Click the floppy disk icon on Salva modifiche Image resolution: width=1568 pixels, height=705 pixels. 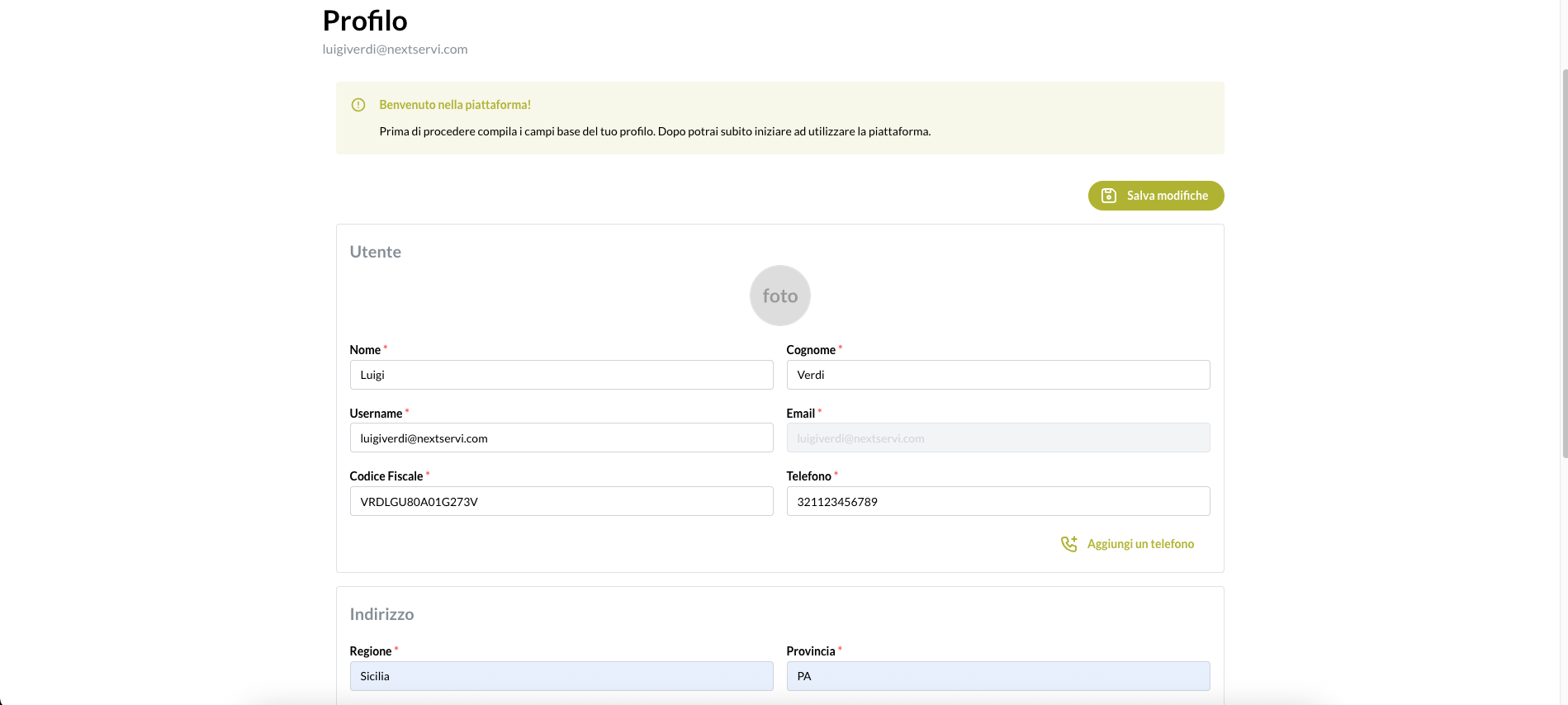point(1109,196)
